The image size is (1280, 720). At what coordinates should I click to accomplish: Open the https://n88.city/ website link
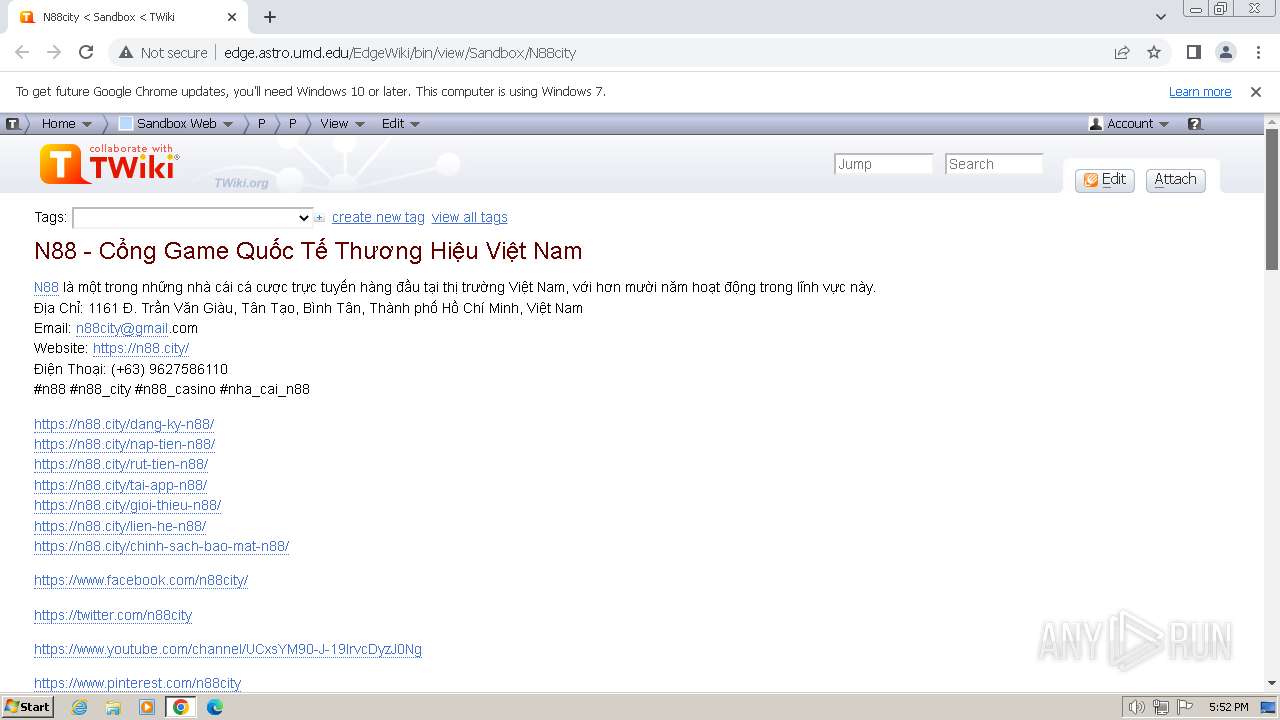point(141,348)
